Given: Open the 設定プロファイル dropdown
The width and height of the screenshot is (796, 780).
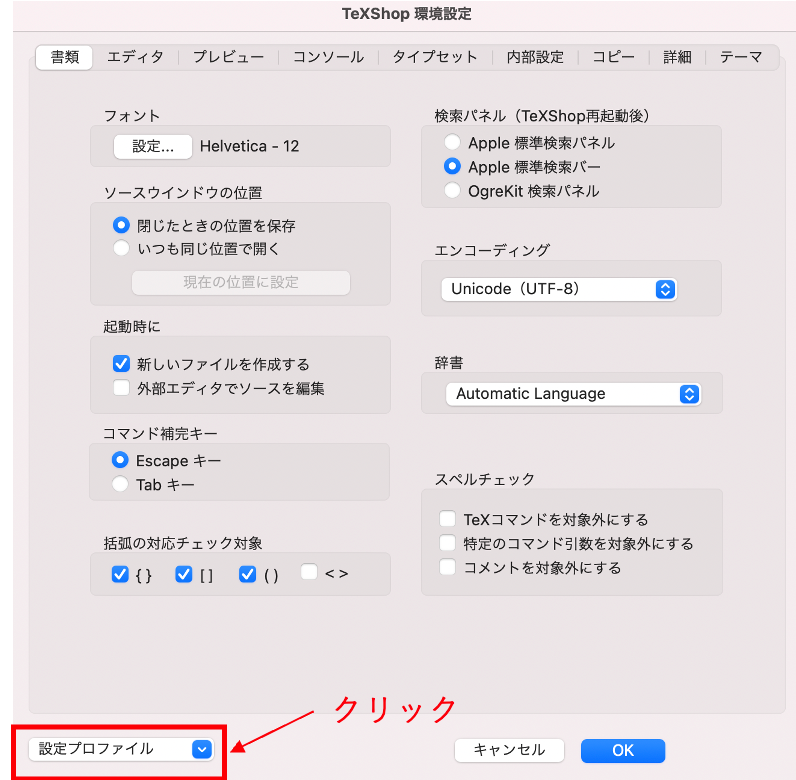Looking at the screenshot, I should tap(121, 750).
